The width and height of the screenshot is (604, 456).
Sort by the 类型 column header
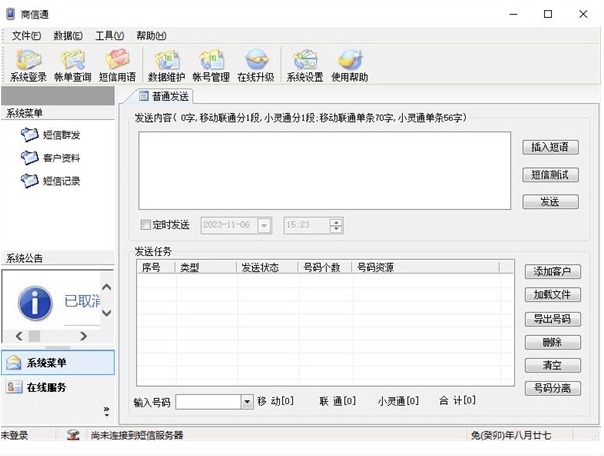click(206, 267)
